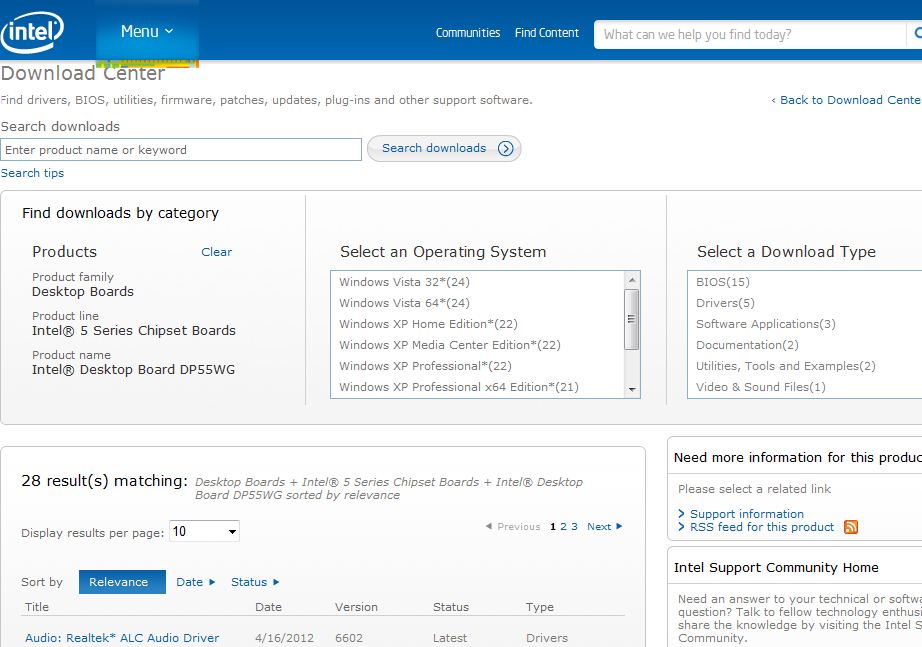922x647 pixels.
Task: Select Utilities, Tools and Examples(2)
Action: coord(786,366)
